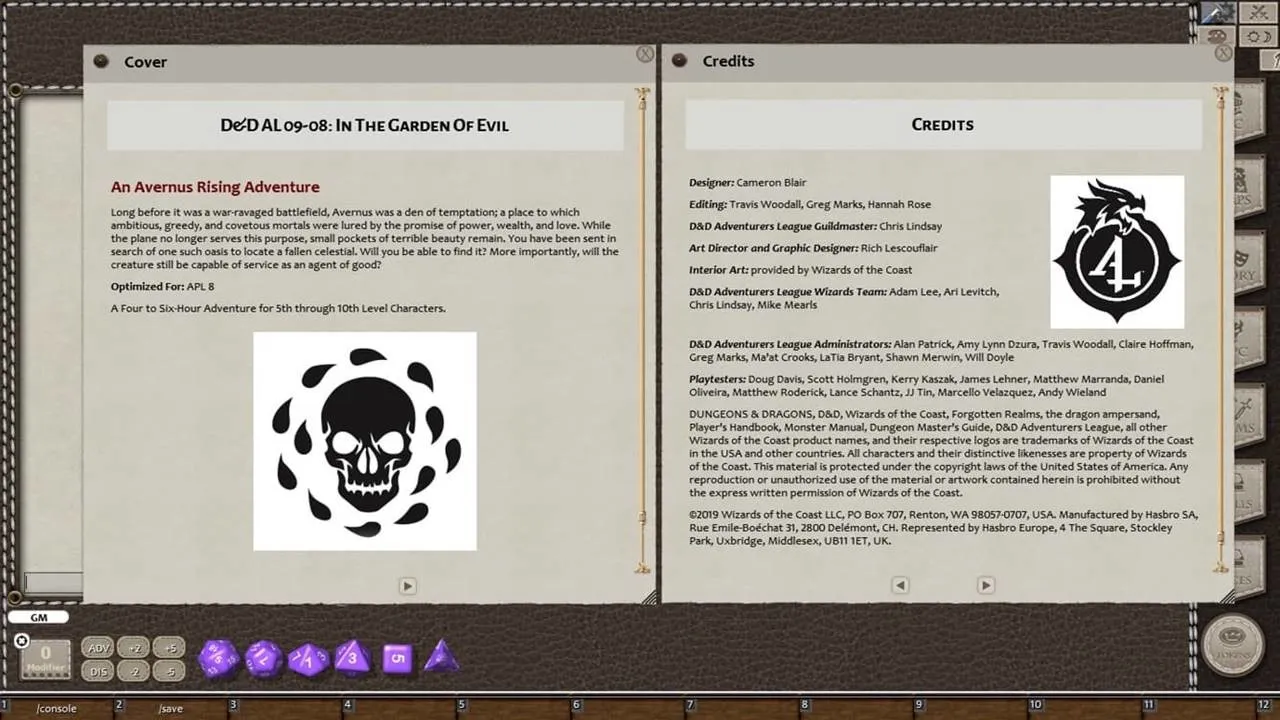Roll the purple d4 die

pyautogui.click(x=441, y=657)
